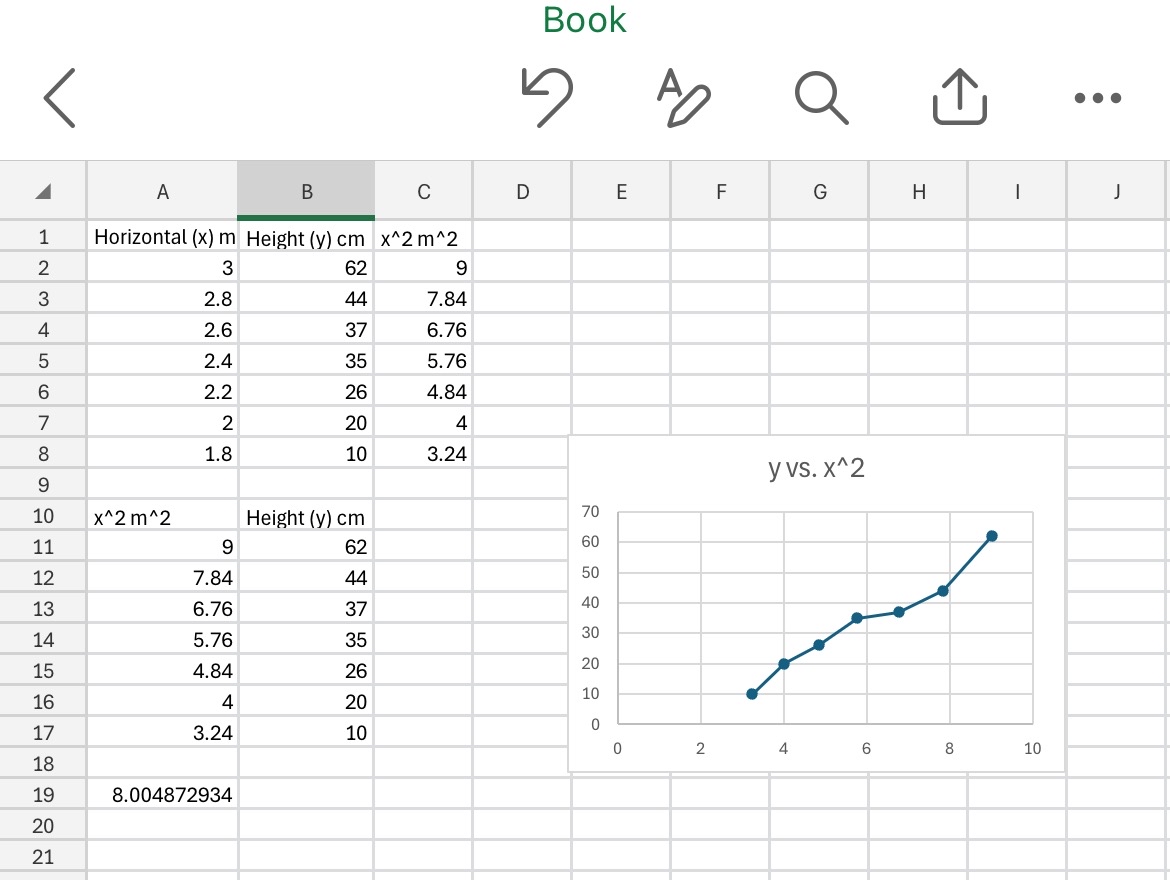1170x880 pixels.
Task: Select column A header
Action: pyautogui.click(x=163, y=192)
